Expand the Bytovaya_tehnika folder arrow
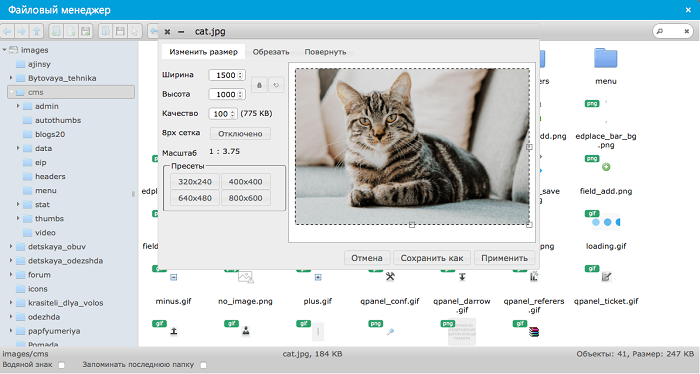The image size is (700, 374). click(x=11, y=78)
